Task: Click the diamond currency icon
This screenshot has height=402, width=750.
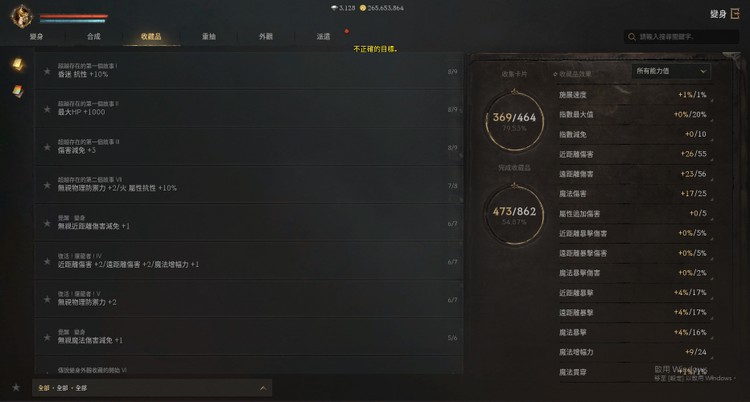Action: [x=334, y=8]
